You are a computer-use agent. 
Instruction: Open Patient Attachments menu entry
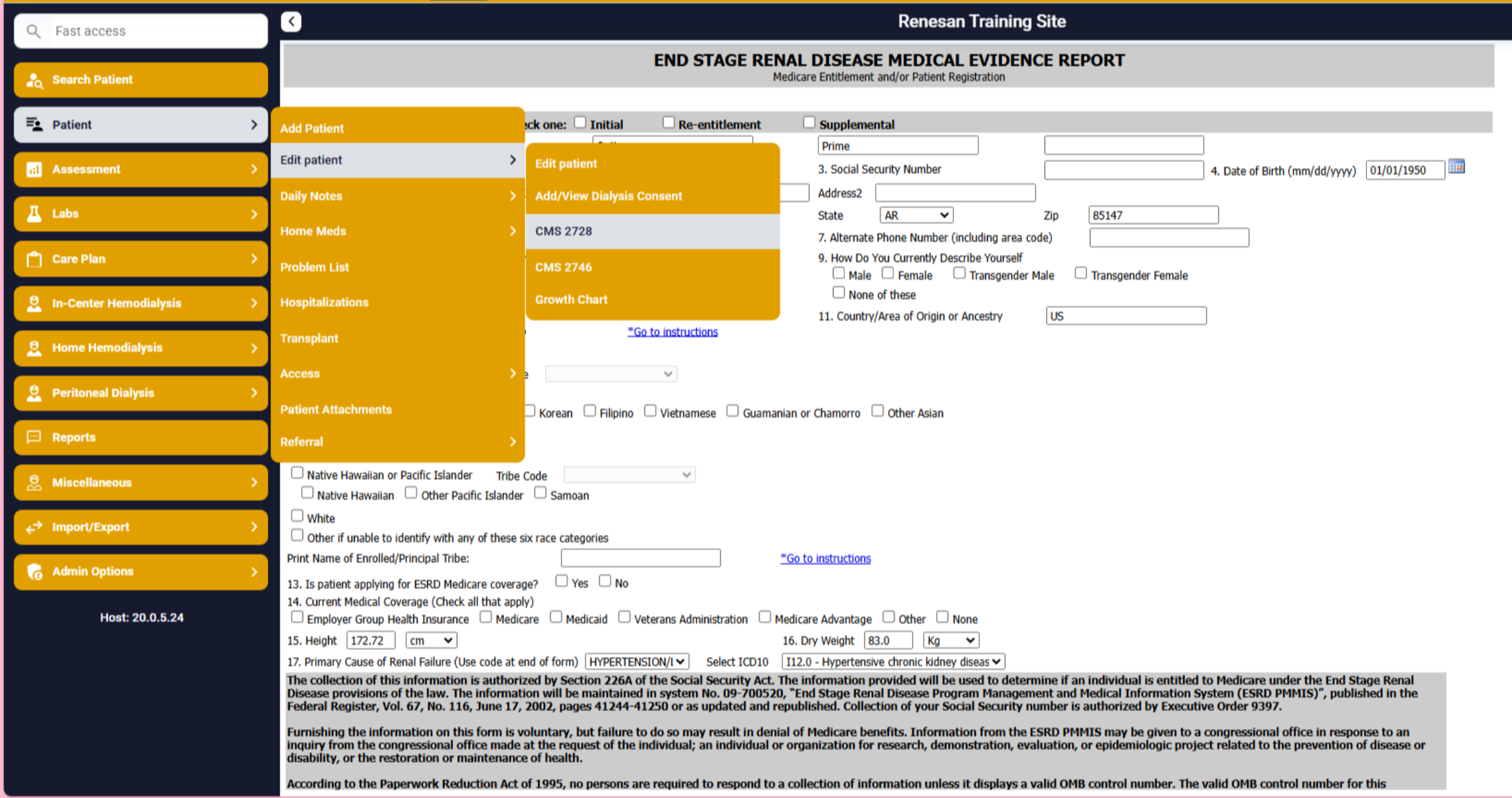398,409
